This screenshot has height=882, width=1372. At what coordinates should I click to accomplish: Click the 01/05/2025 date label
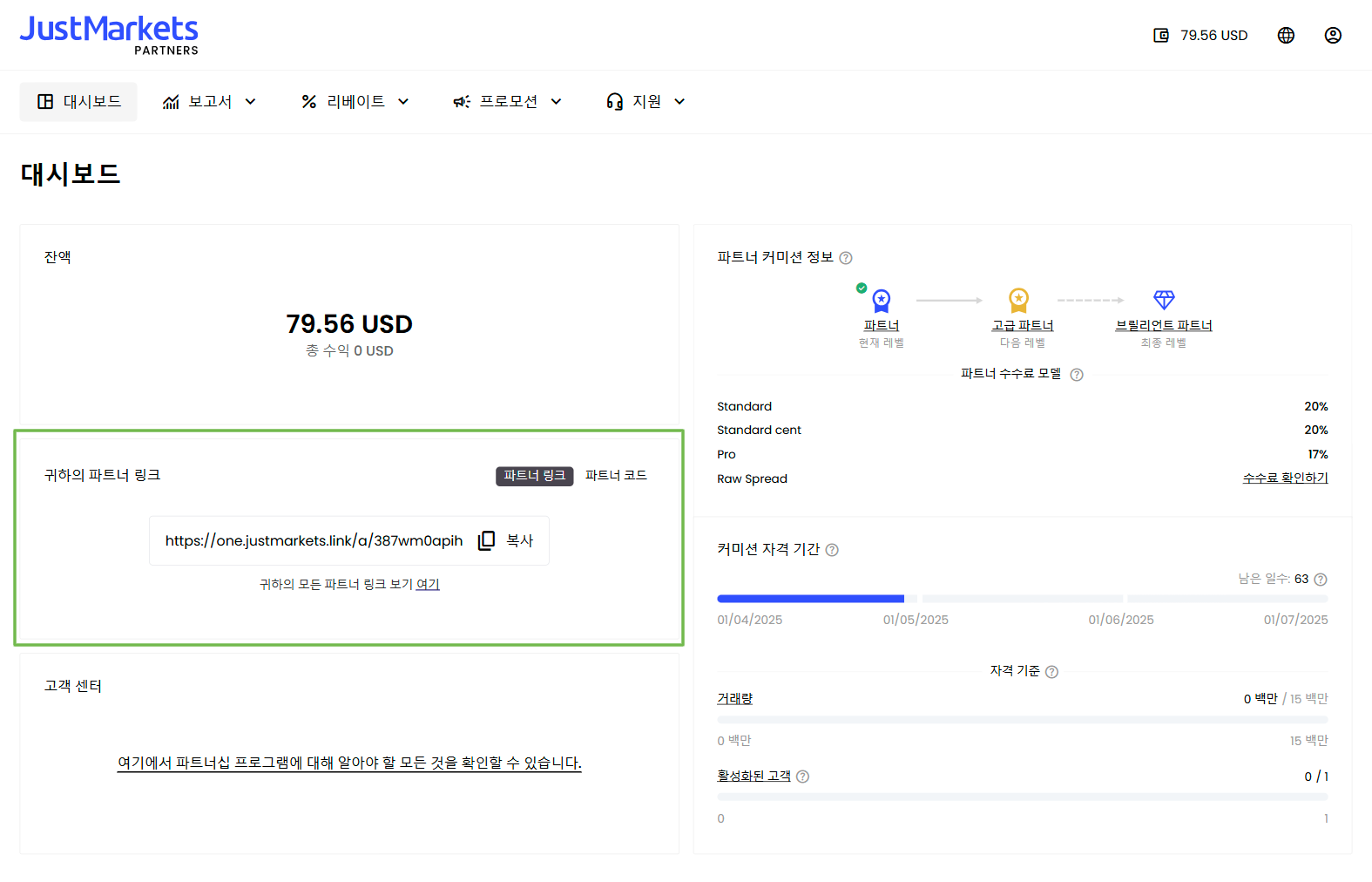[916, 621]
